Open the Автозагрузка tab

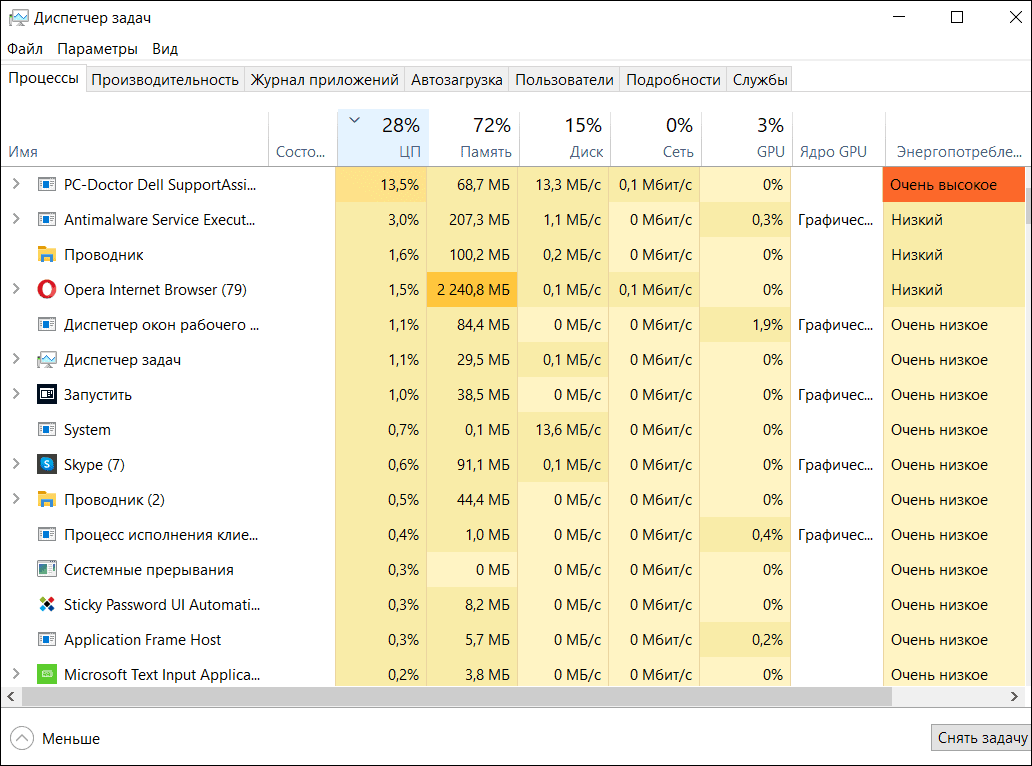pos(458,80)
